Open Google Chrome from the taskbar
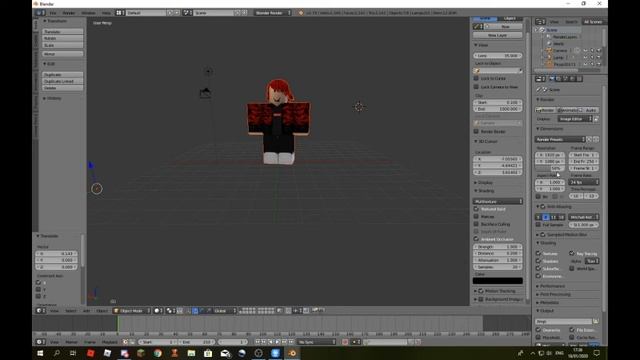The image size is (640, 360). 158,353
